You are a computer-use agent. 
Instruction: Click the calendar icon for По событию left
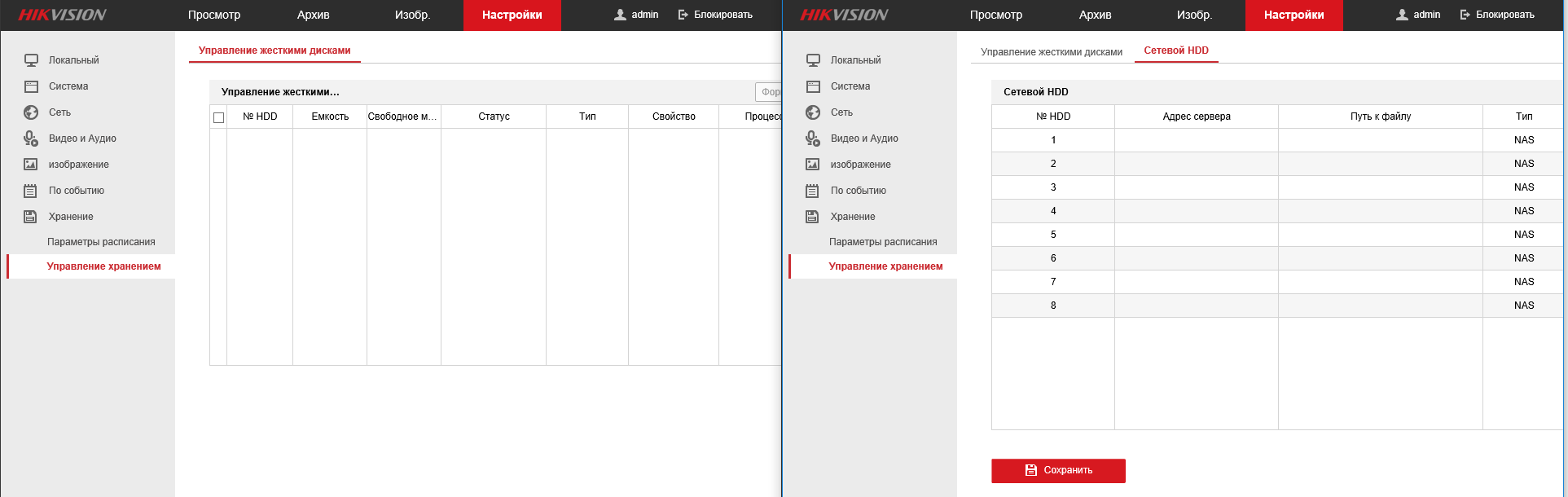[31, 191]
